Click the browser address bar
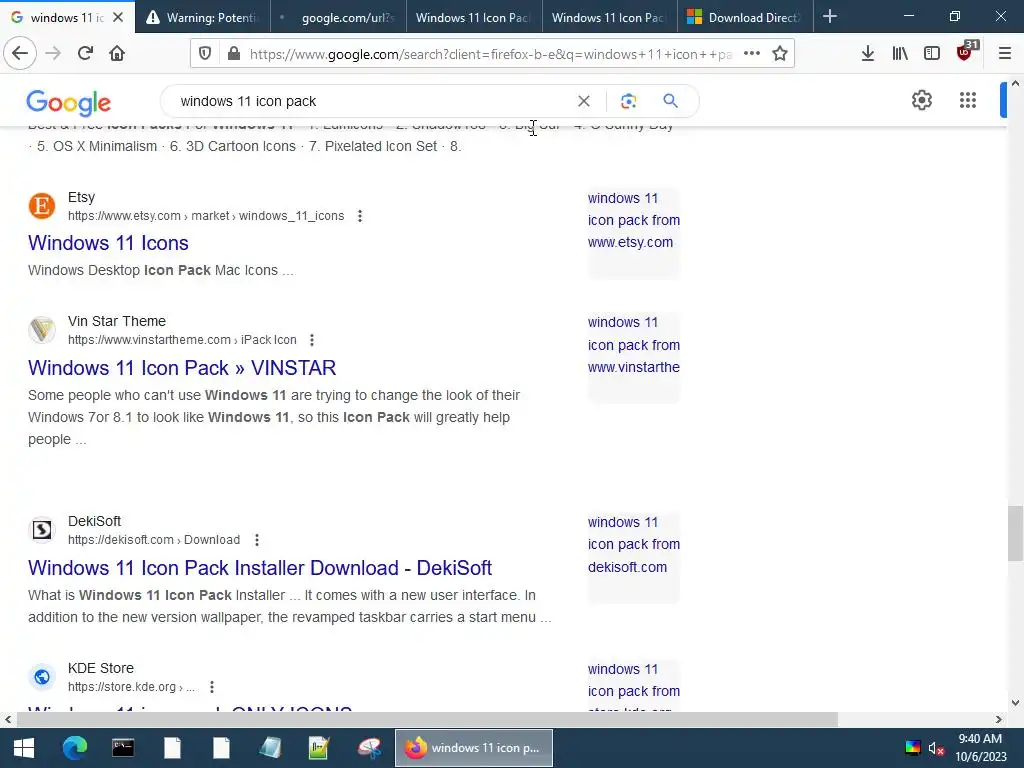The image size is (1024, 768). 490,54
